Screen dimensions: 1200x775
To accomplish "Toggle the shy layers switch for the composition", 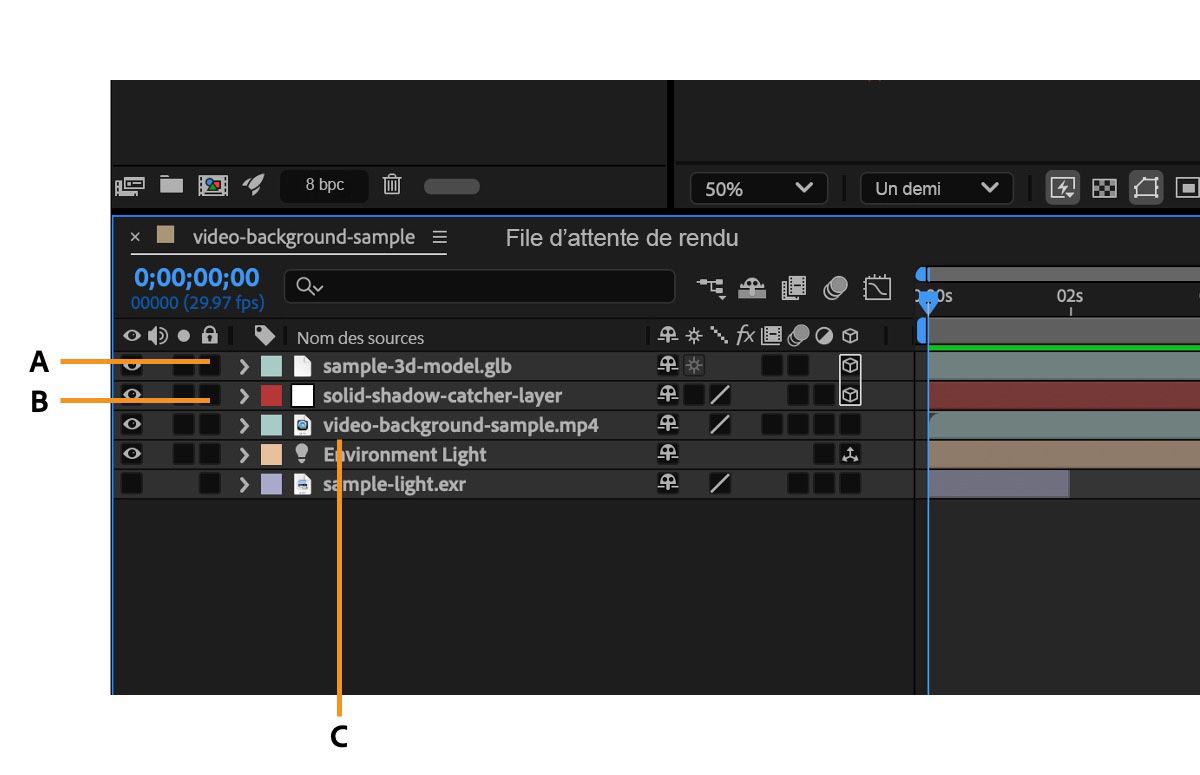I will [752, 287].
